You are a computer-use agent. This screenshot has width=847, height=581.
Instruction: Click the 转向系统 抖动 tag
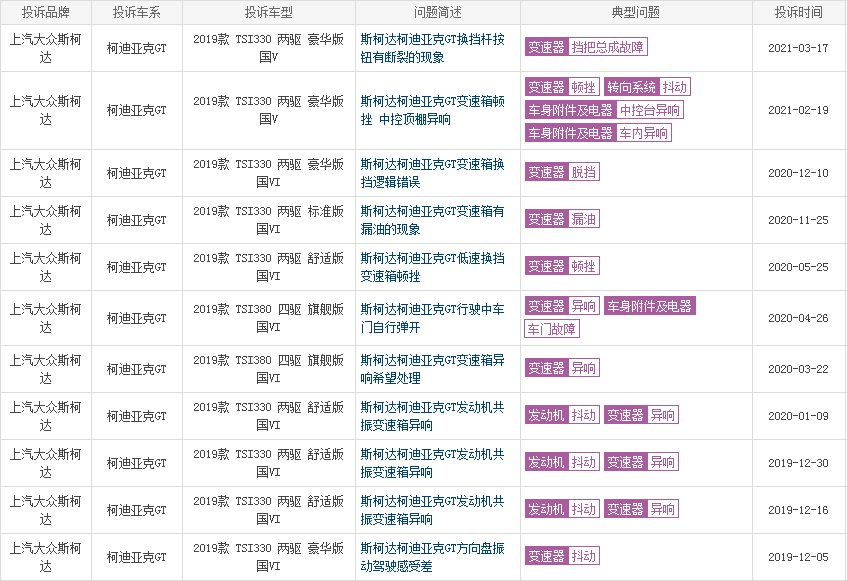point(647,87)
